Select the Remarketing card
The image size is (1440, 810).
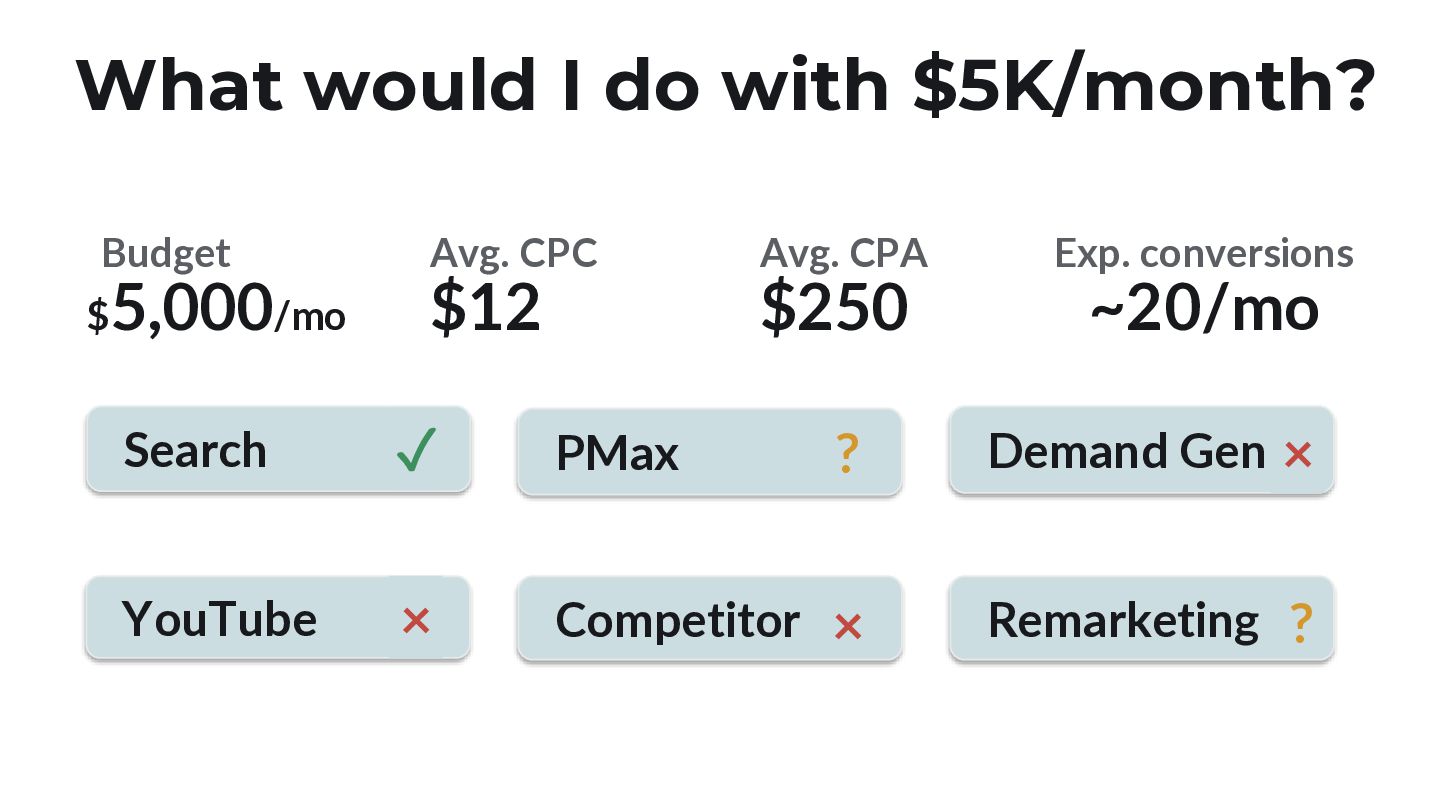click(1142, 620)
